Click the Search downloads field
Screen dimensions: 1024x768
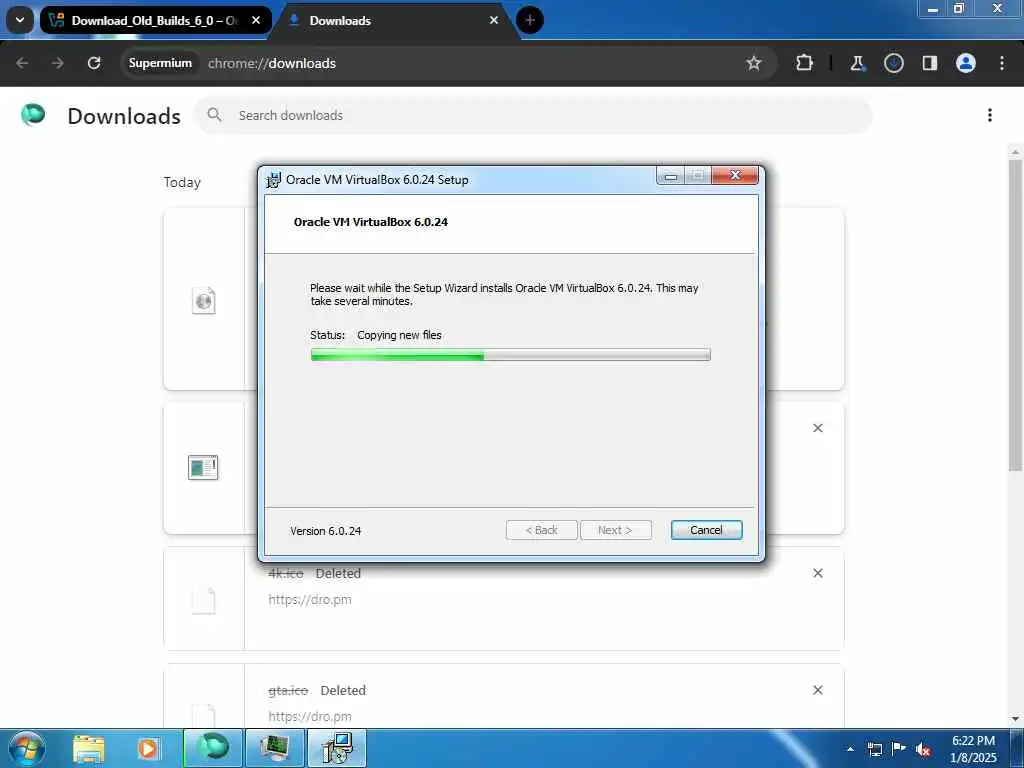coord(532,116)
